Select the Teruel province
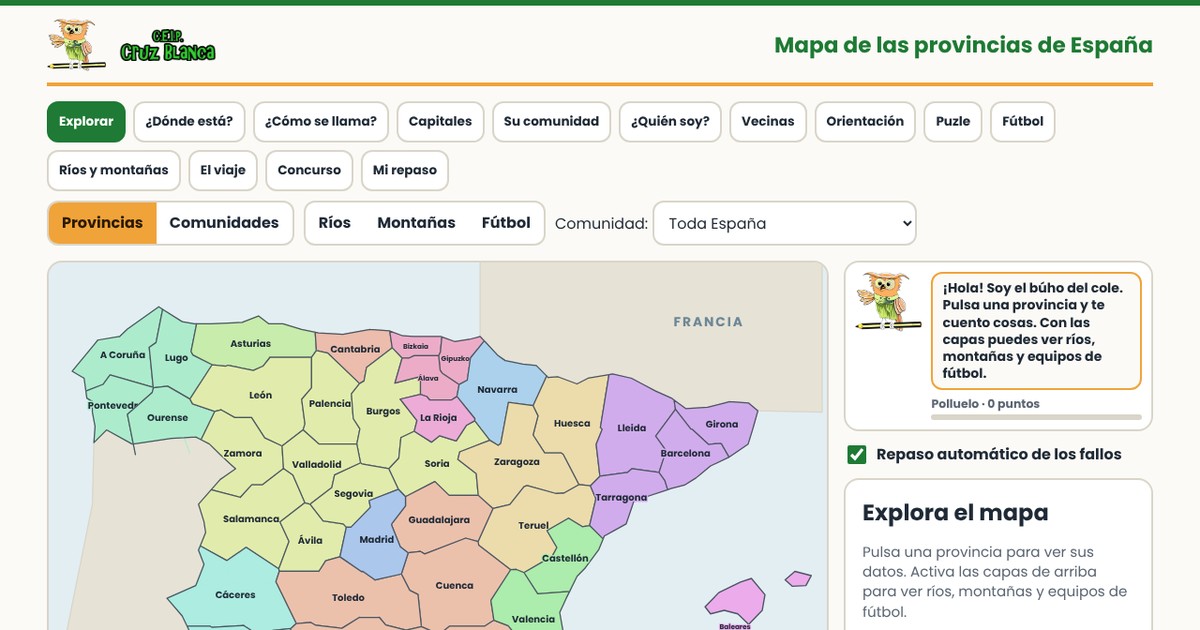1200x630 pixels. click(532, 526)
